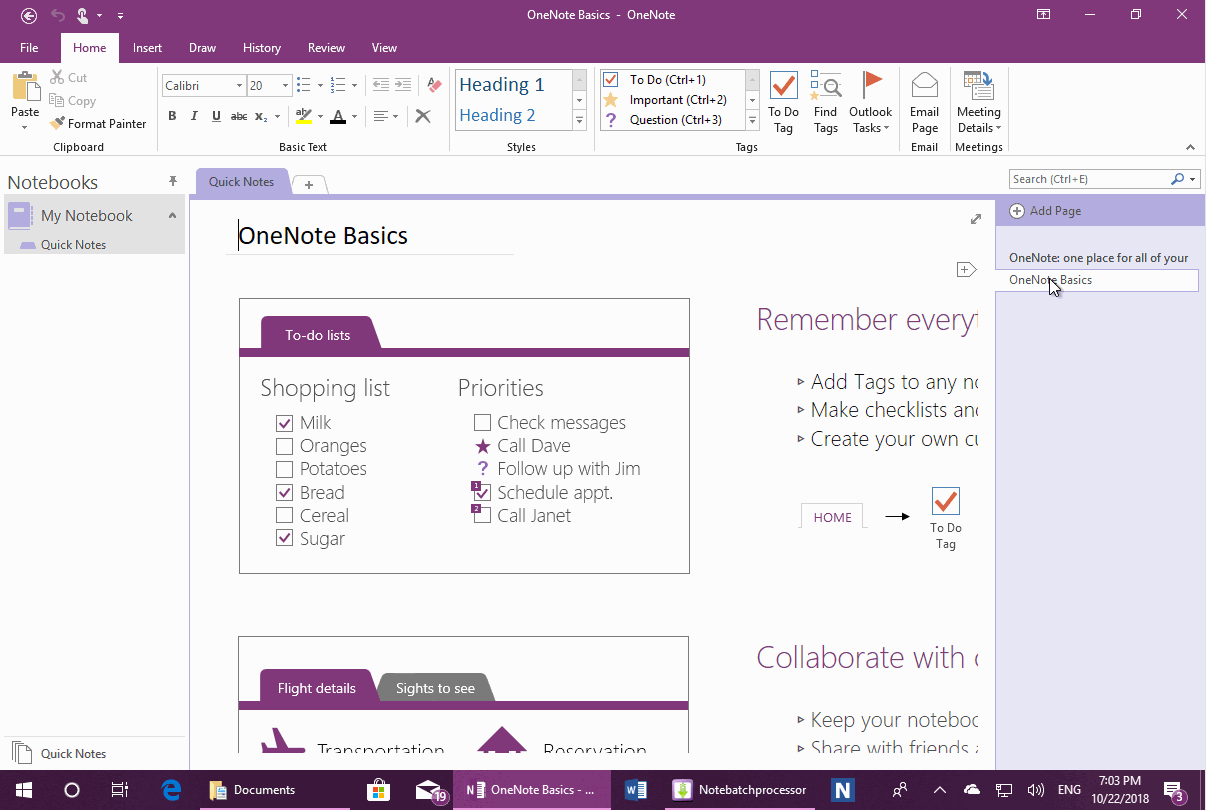Click inside the Search box
1206x810 pixels.
point(1085,178)
